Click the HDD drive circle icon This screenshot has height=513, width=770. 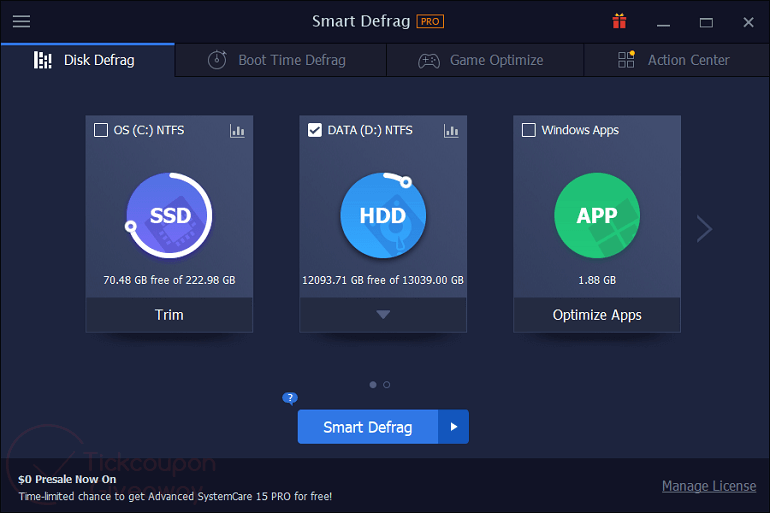(x=383, y=215)
